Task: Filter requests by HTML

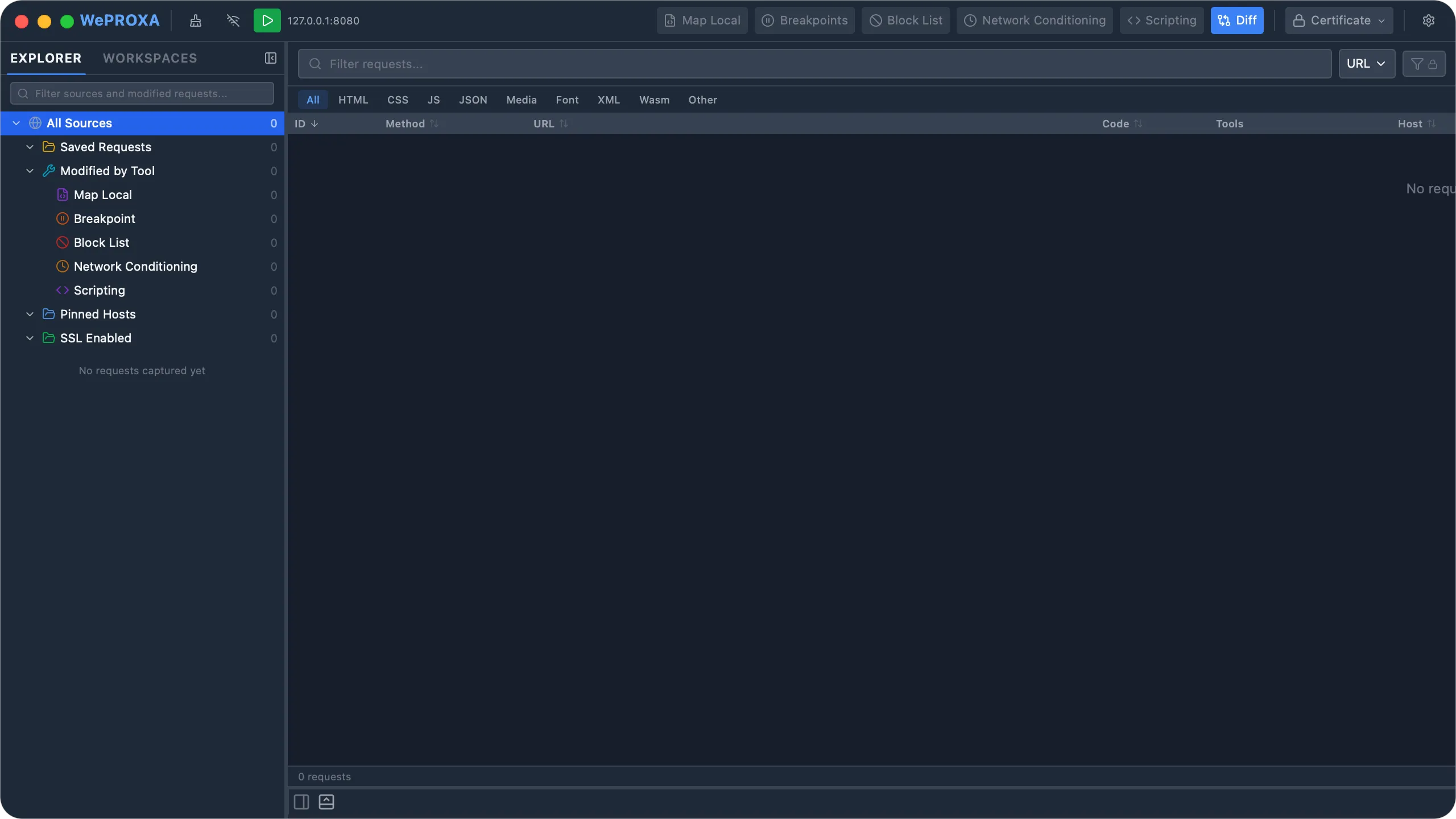Action: pos(353,100)
